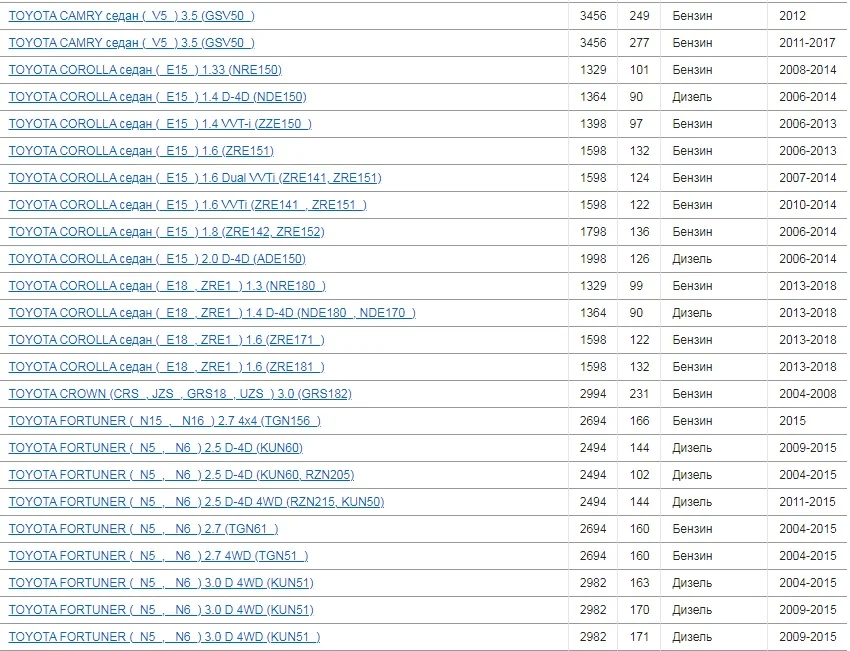Viewport: 850px width, 651px height.
Task: Click Дизель in the Fortuner KUN60 144 hp row
Action: (692, 448)
